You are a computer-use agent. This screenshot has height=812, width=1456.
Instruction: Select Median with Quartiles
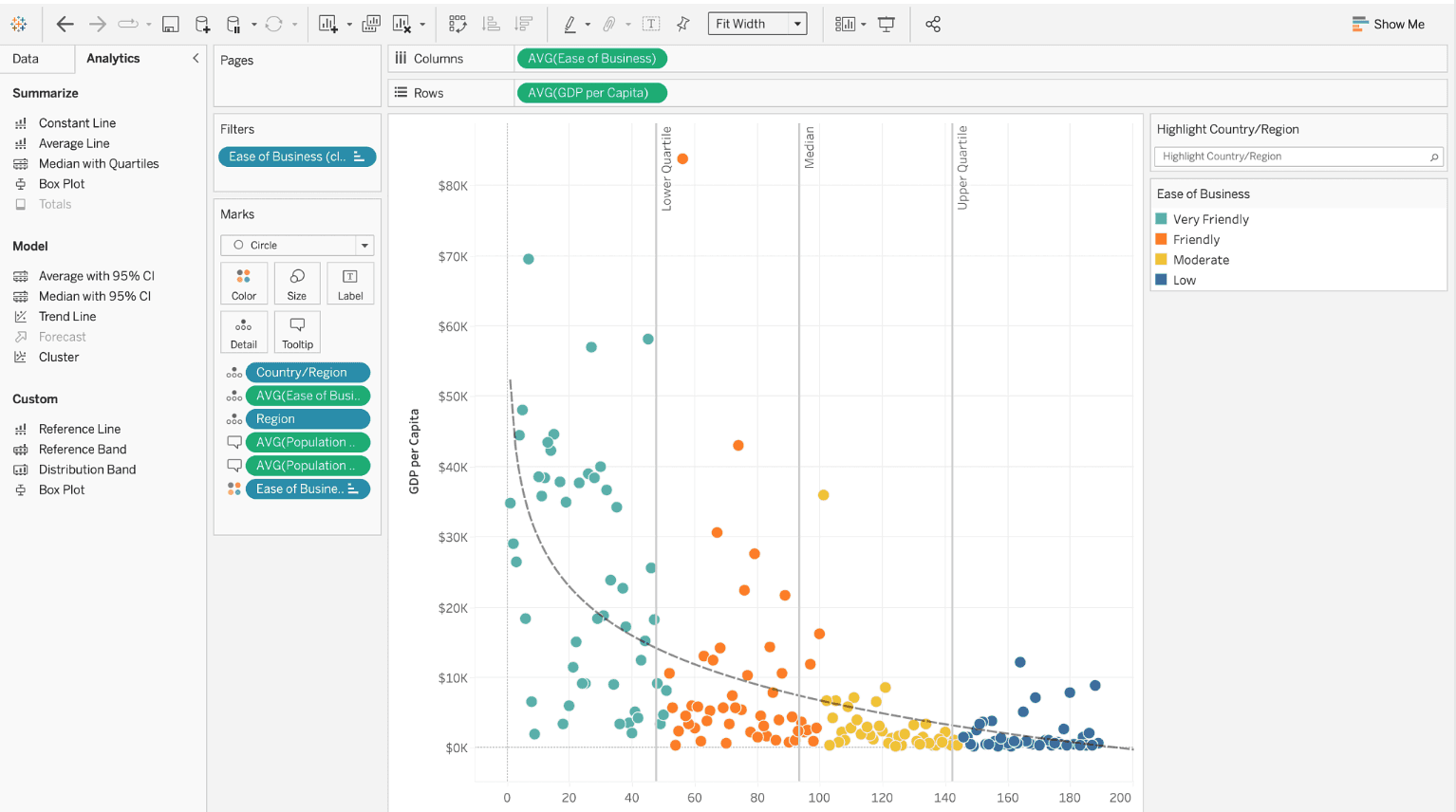click(x=99, y=163)
